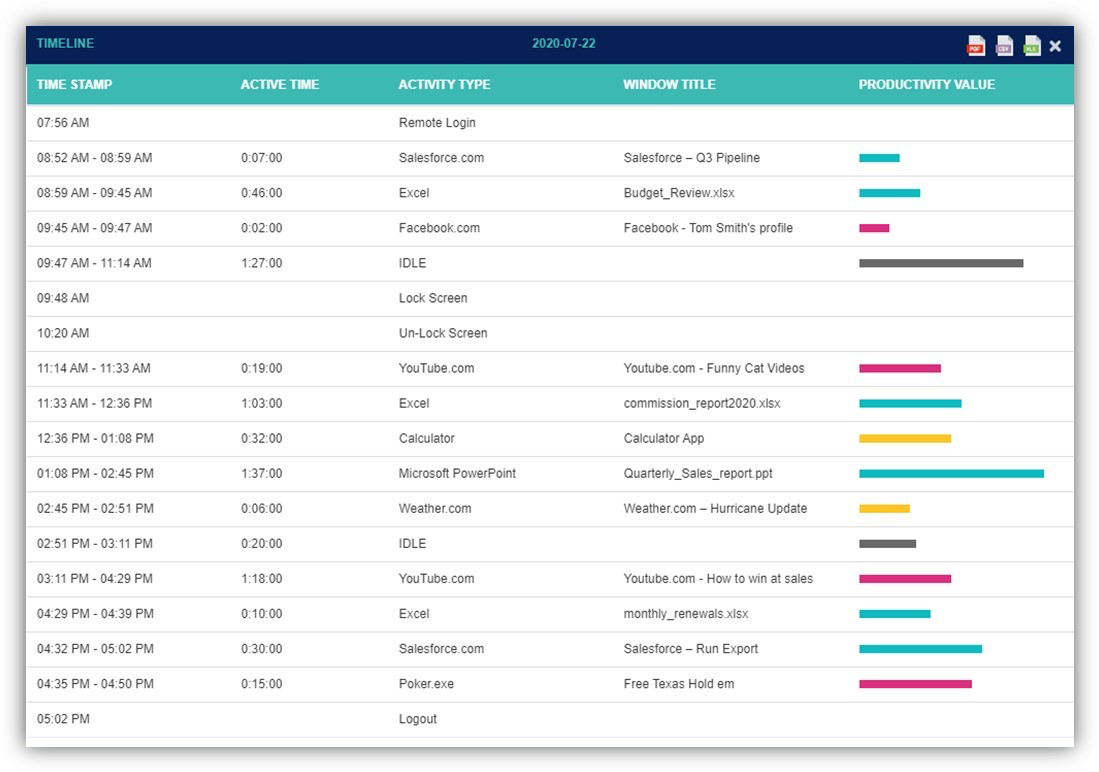This screenshot has height=772, width=1099.
Task: Click the 08:52 AM - 08:59 AM time stamp
Action: coord(95,158)
